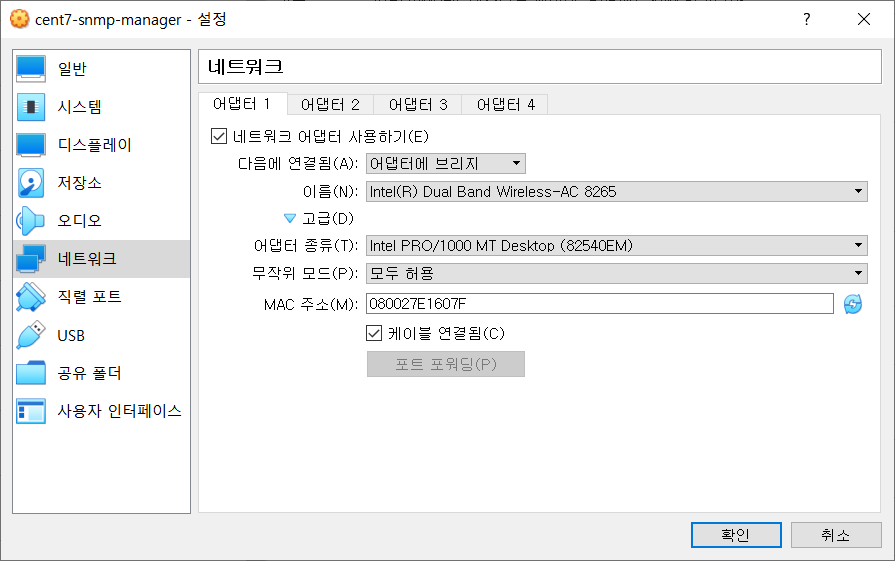Select the 네트워크 icon in the sidebar
Screen dimensions: 895x561
pos(31,259)
